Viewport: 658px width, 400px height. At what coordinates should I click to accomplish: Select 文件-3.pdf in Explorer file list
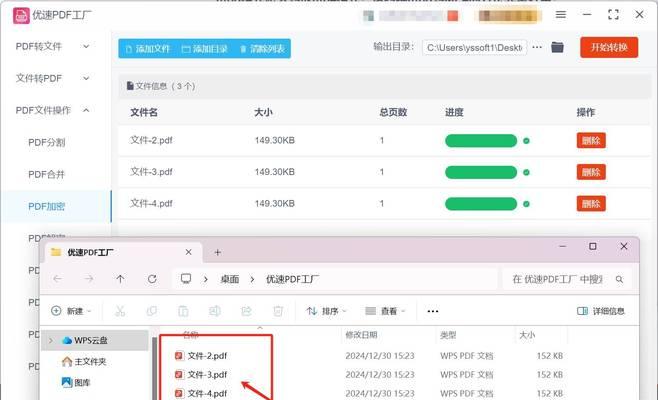(201, 374)
